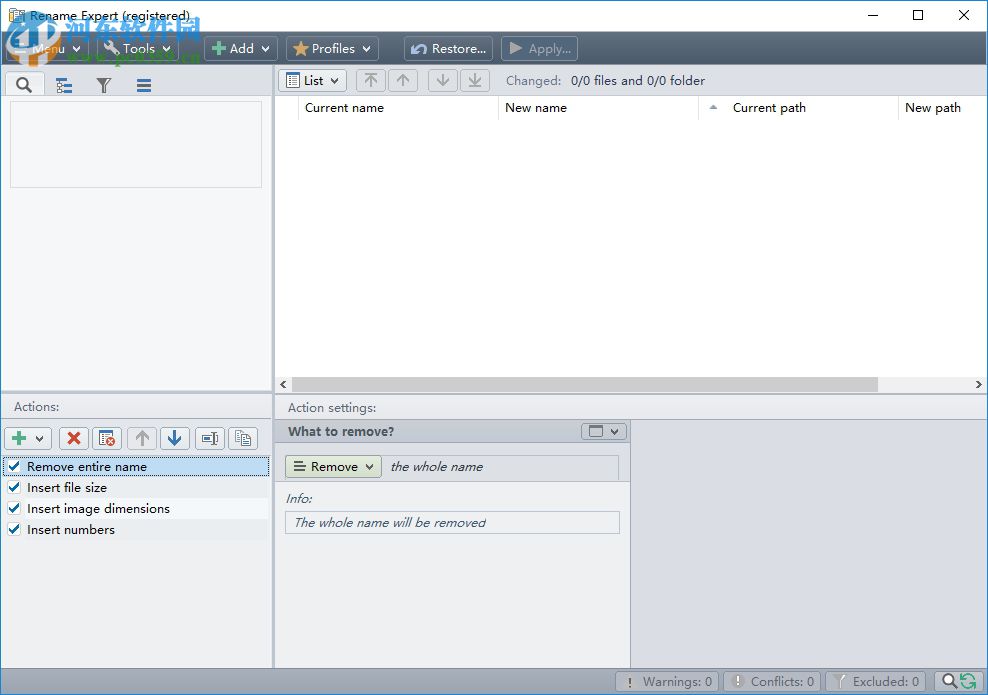
Task: Click the status bar preview refresh icon
Action: tap(958, 681)
